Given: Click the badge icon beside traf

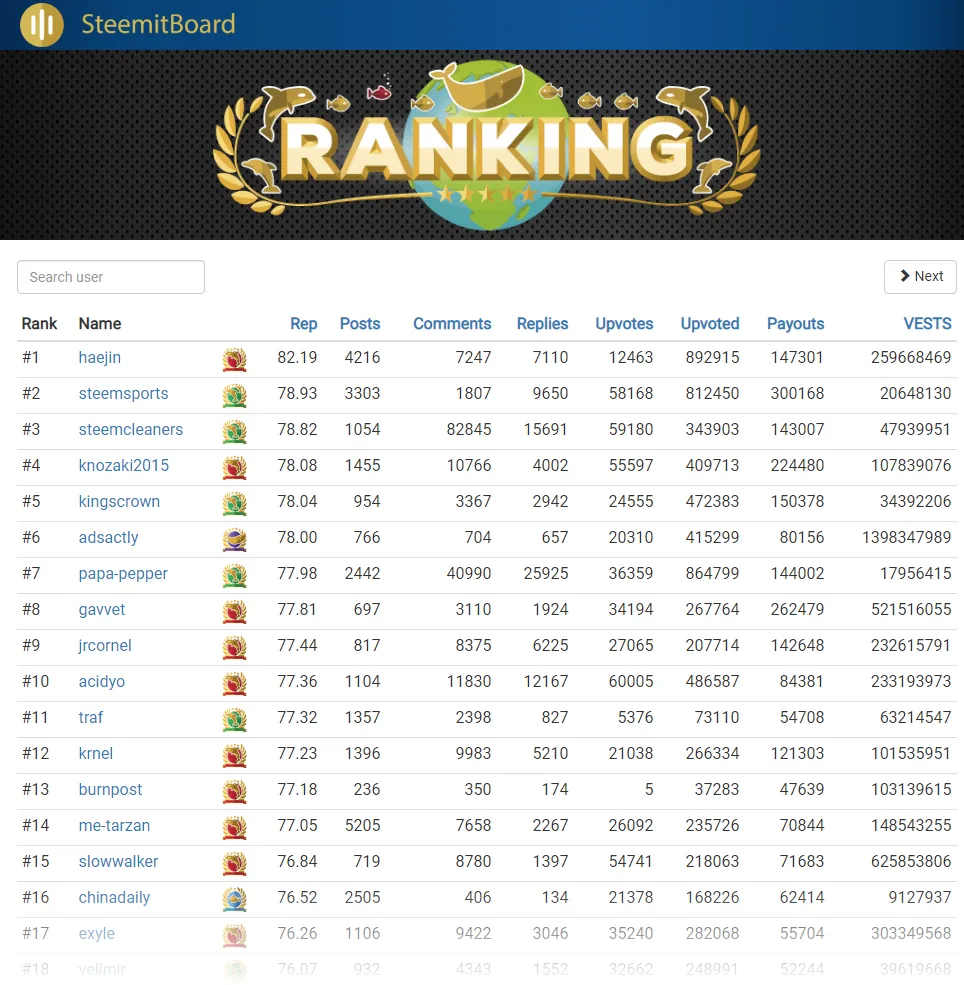Looking at the screenshot, I should (235, 719).
